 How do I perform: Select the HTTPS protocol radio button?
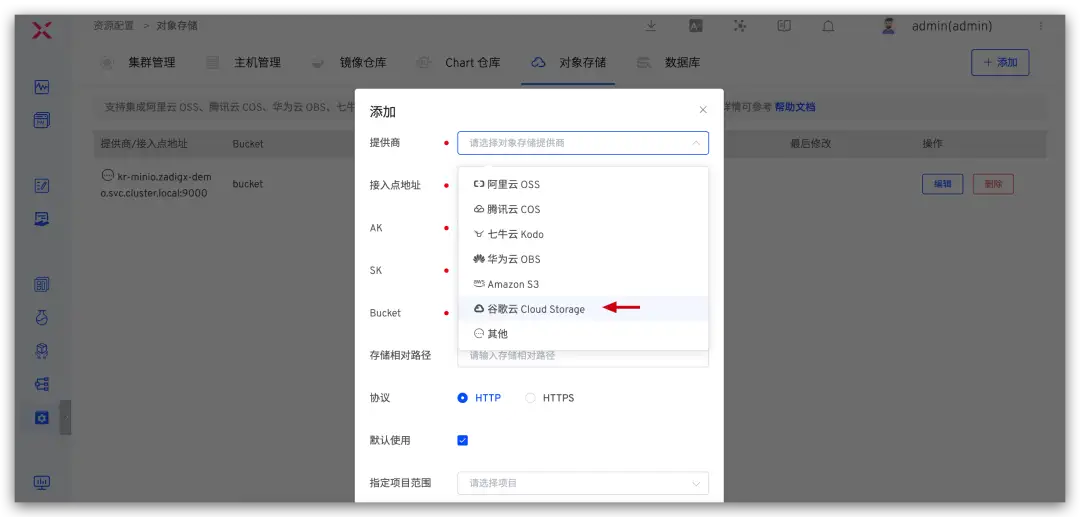pyautogui.click(x=530, y=398)
